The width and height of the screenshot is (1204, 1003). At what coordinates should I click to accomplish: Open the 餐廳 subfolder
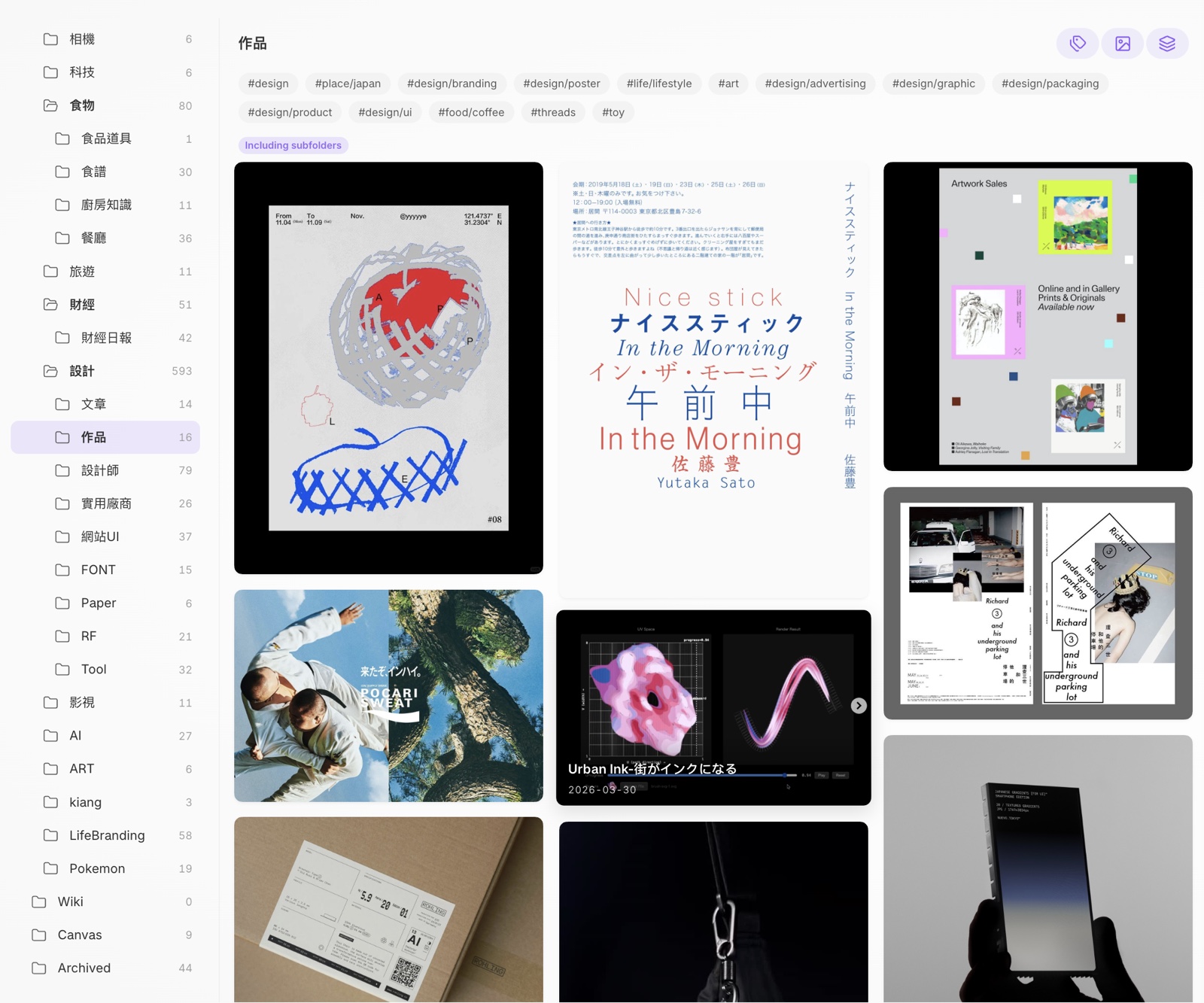(105, 238)
